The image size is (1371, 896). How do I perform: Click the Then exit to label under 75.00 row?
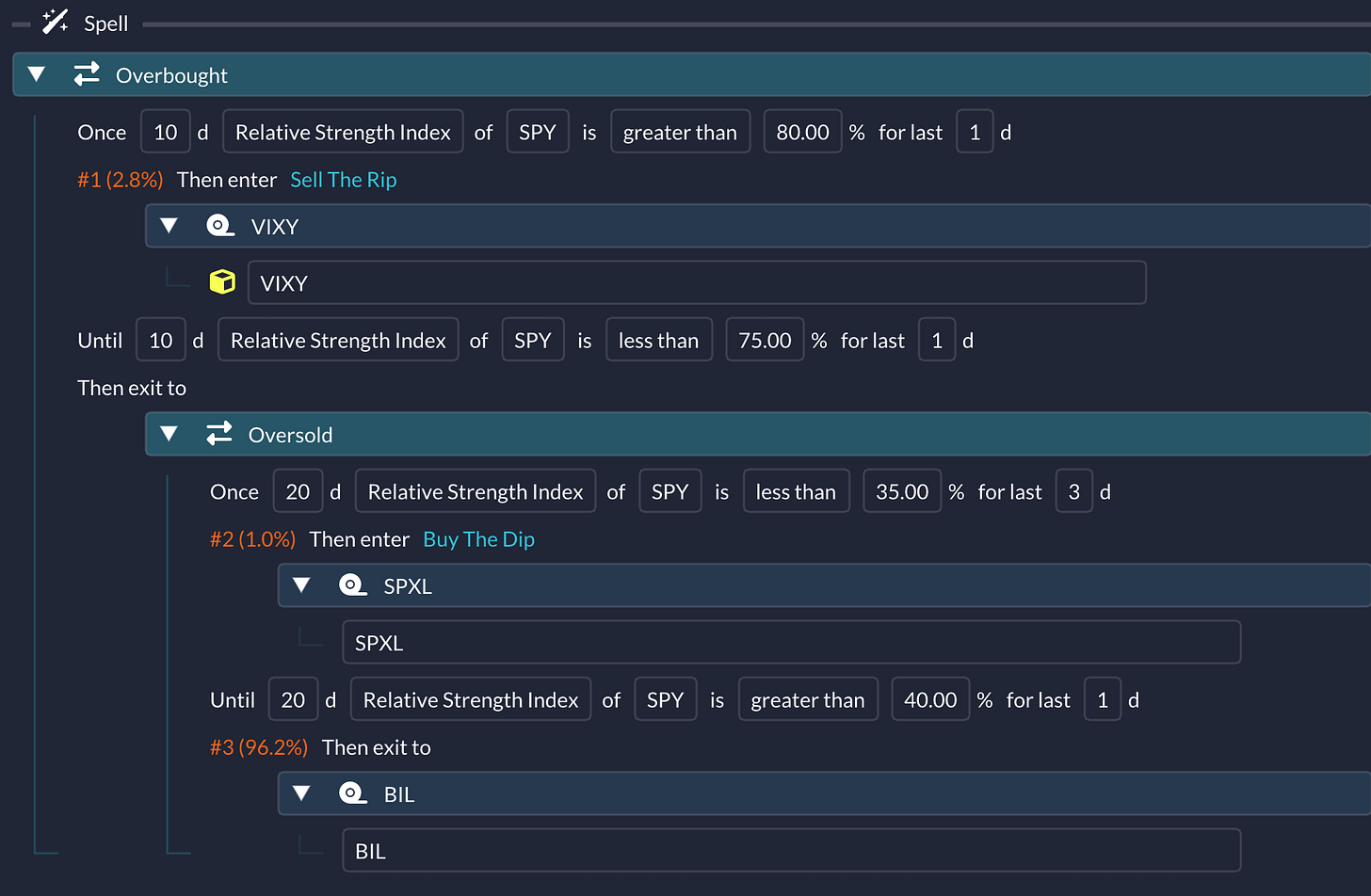tap(132, 388)
